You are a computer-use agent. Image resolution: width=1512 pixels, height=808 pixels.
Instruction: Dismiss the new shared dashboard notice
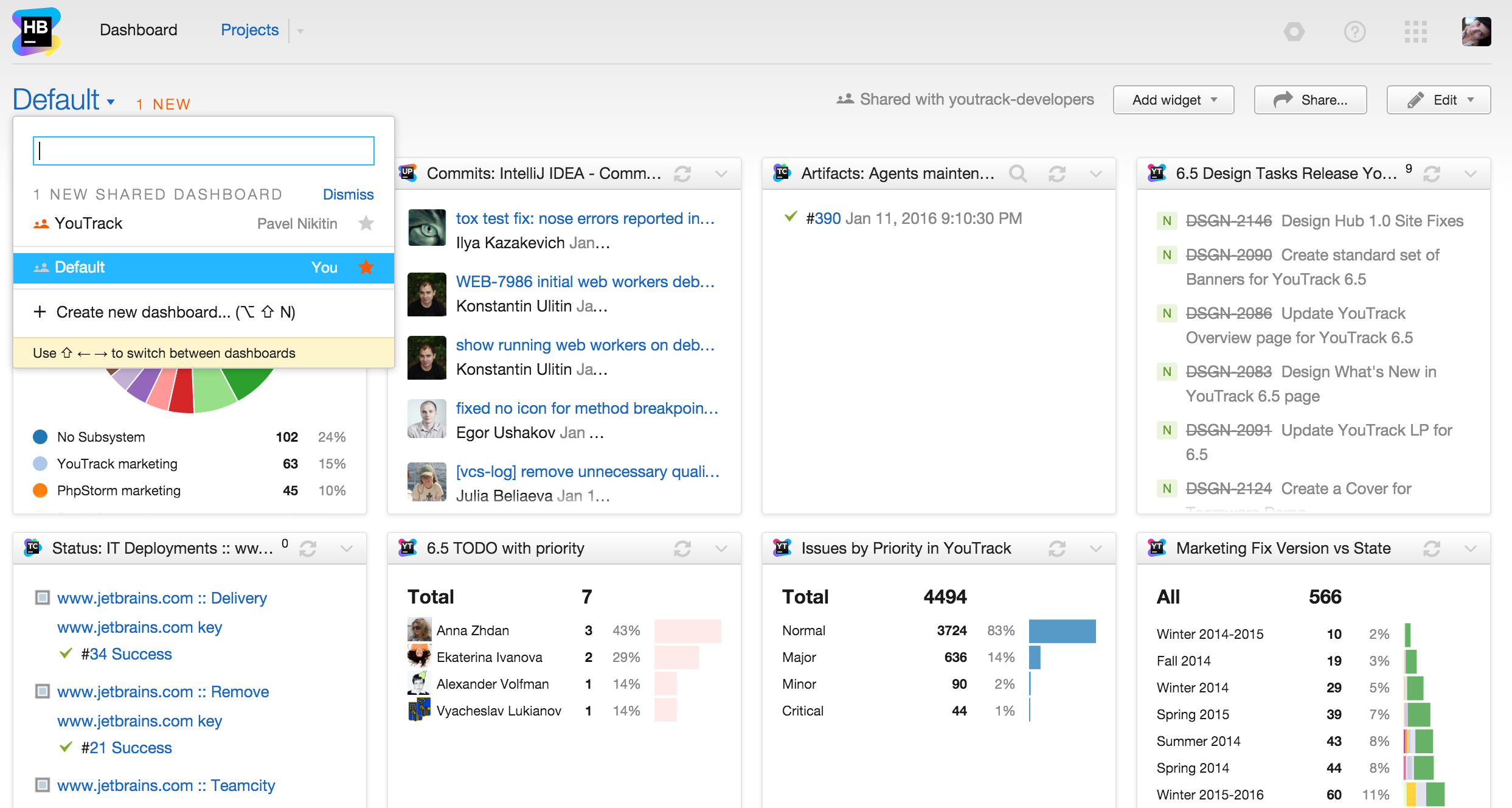(x=348, y=194)
